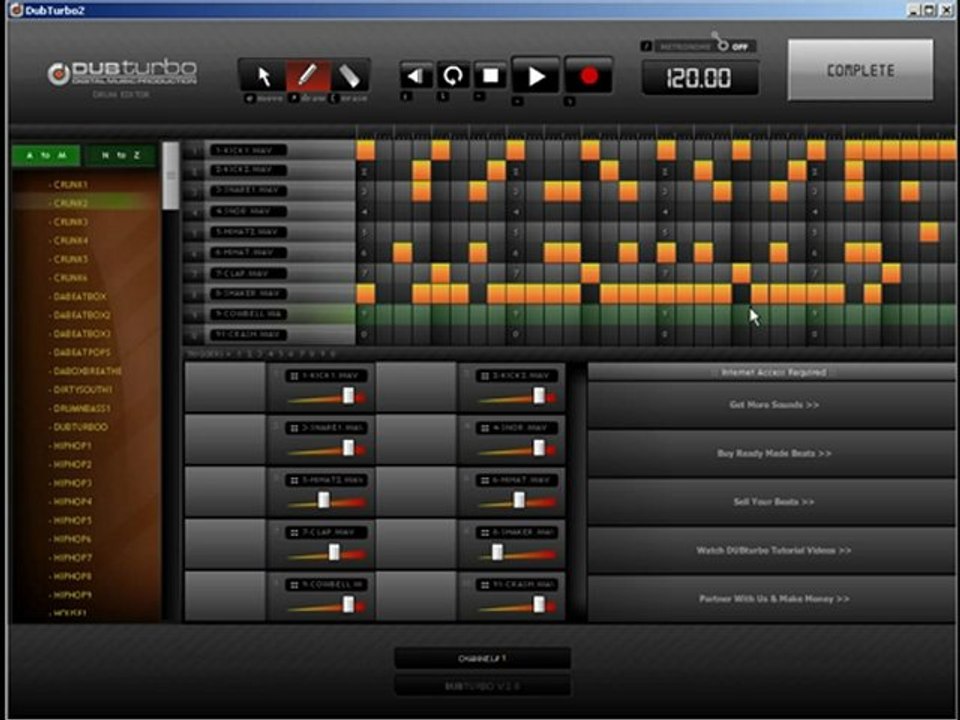The image size is (960, 720).
Task: Toggle the first step of the SHAKER row
Action: point(366,294)
